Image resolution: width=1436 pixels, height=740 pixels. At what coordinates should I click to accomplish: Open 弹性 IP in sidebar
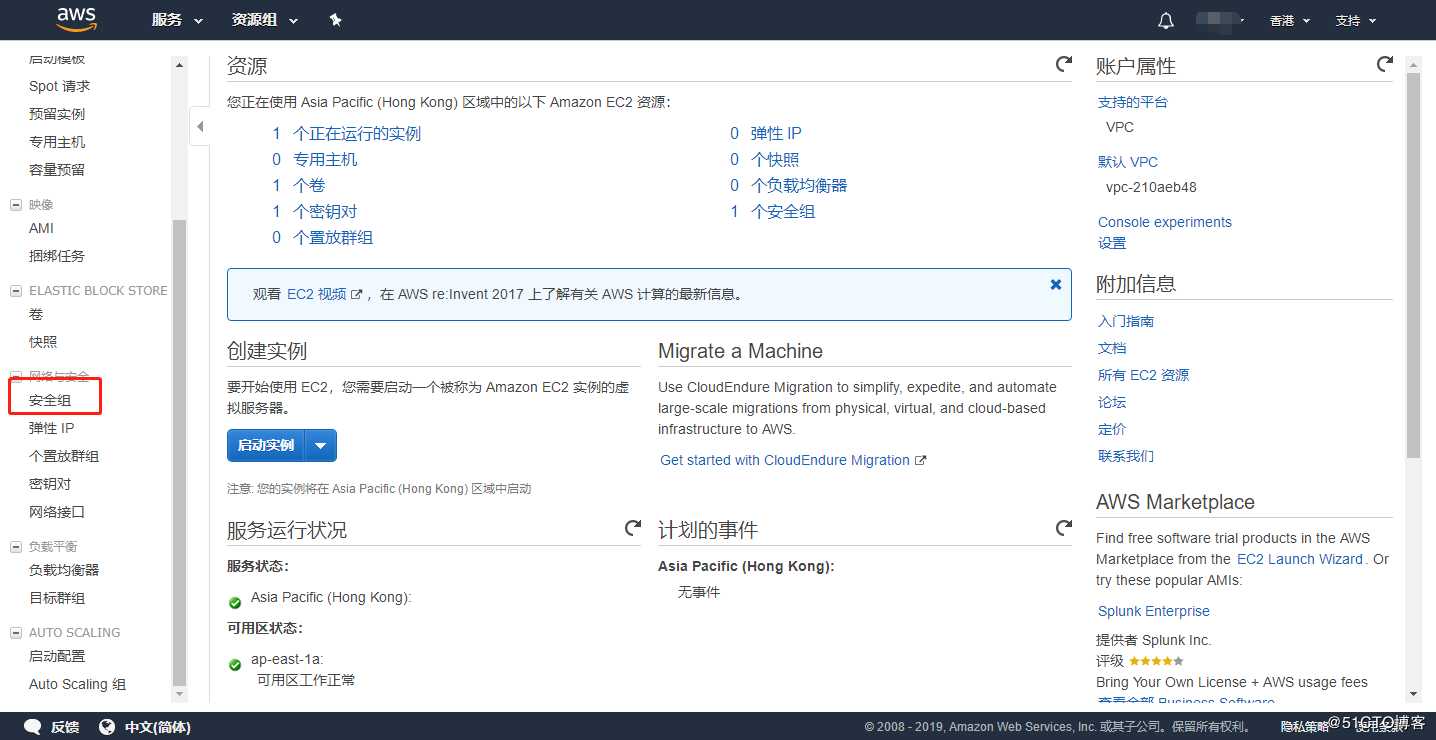point(51,428)
